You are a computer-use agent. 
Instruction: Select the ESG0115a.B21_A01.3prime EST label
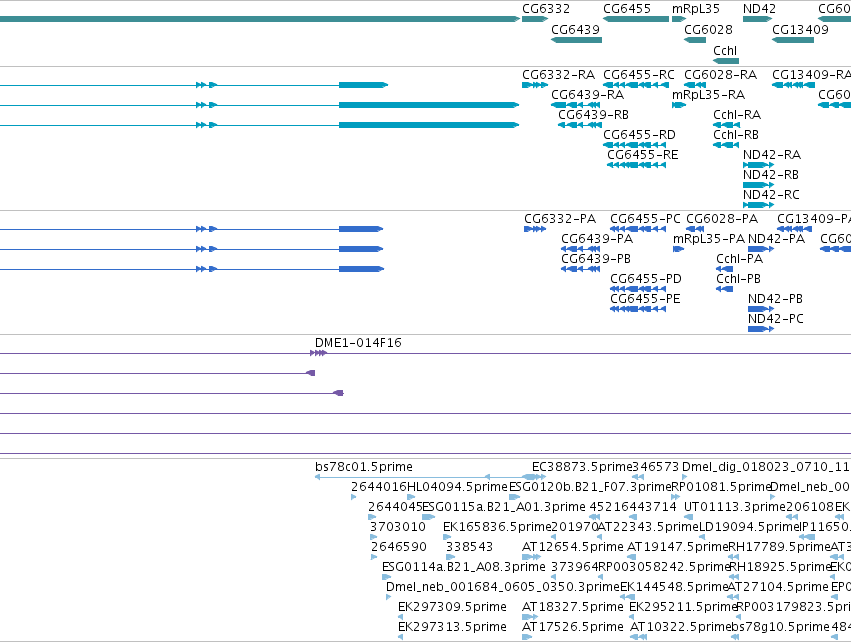pyautogui.click(x=504, y=507)
